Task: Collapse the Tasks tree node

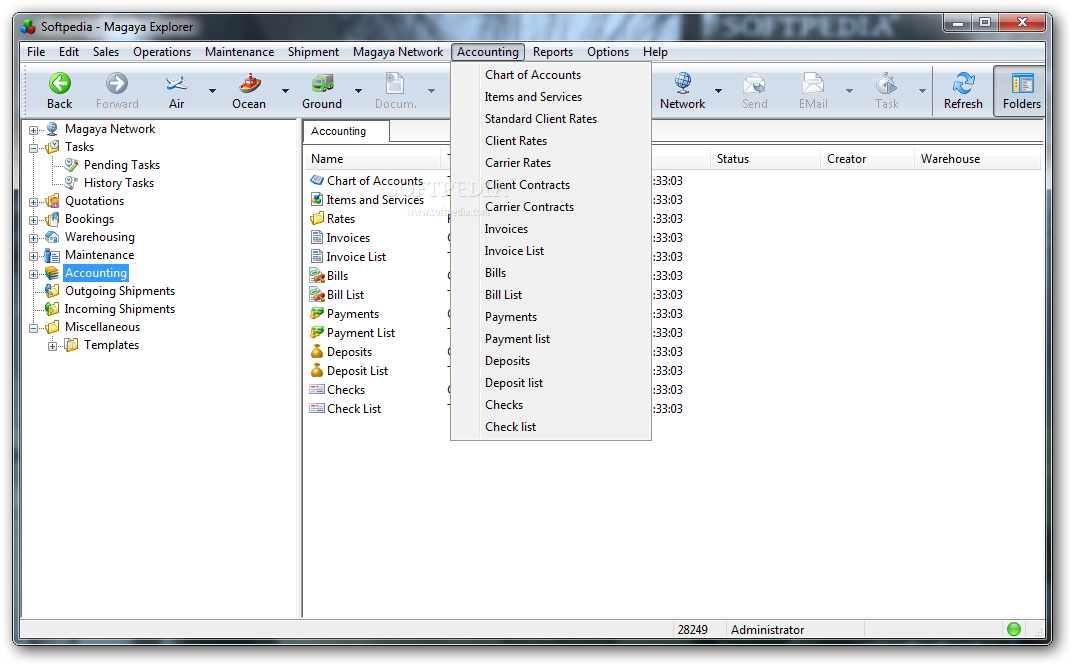Action: pos(33,148)
